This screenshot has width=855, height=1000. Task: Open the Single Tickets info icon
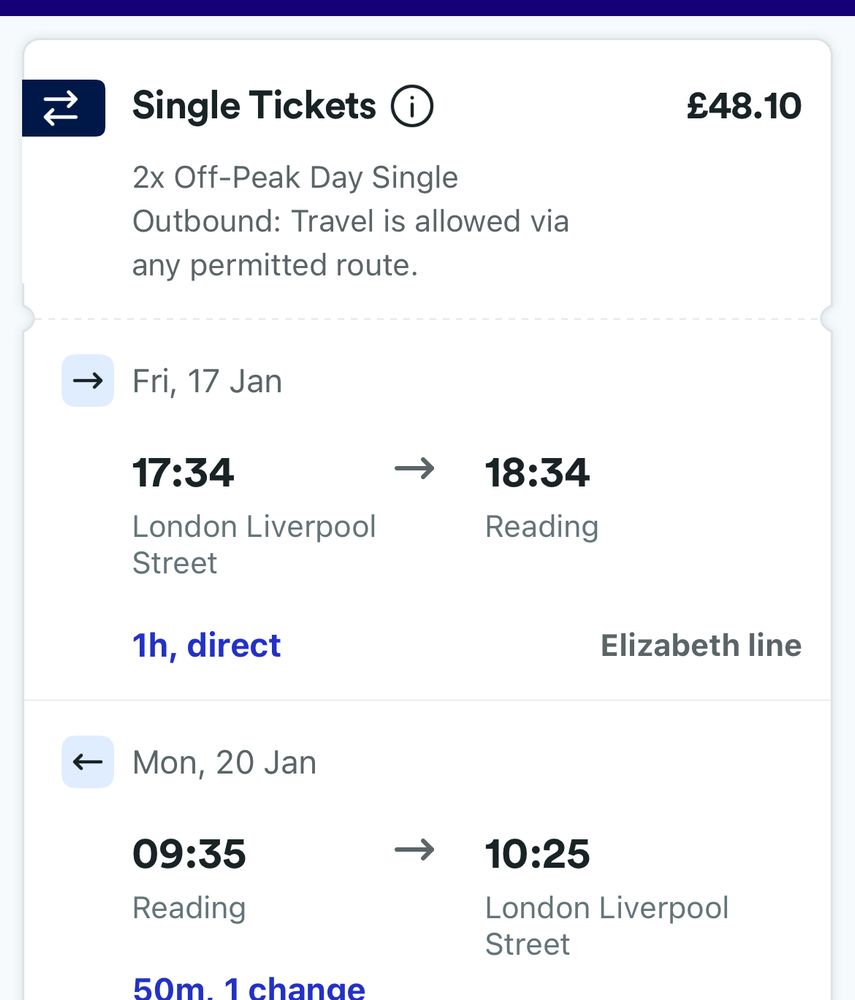coord(412,106)
